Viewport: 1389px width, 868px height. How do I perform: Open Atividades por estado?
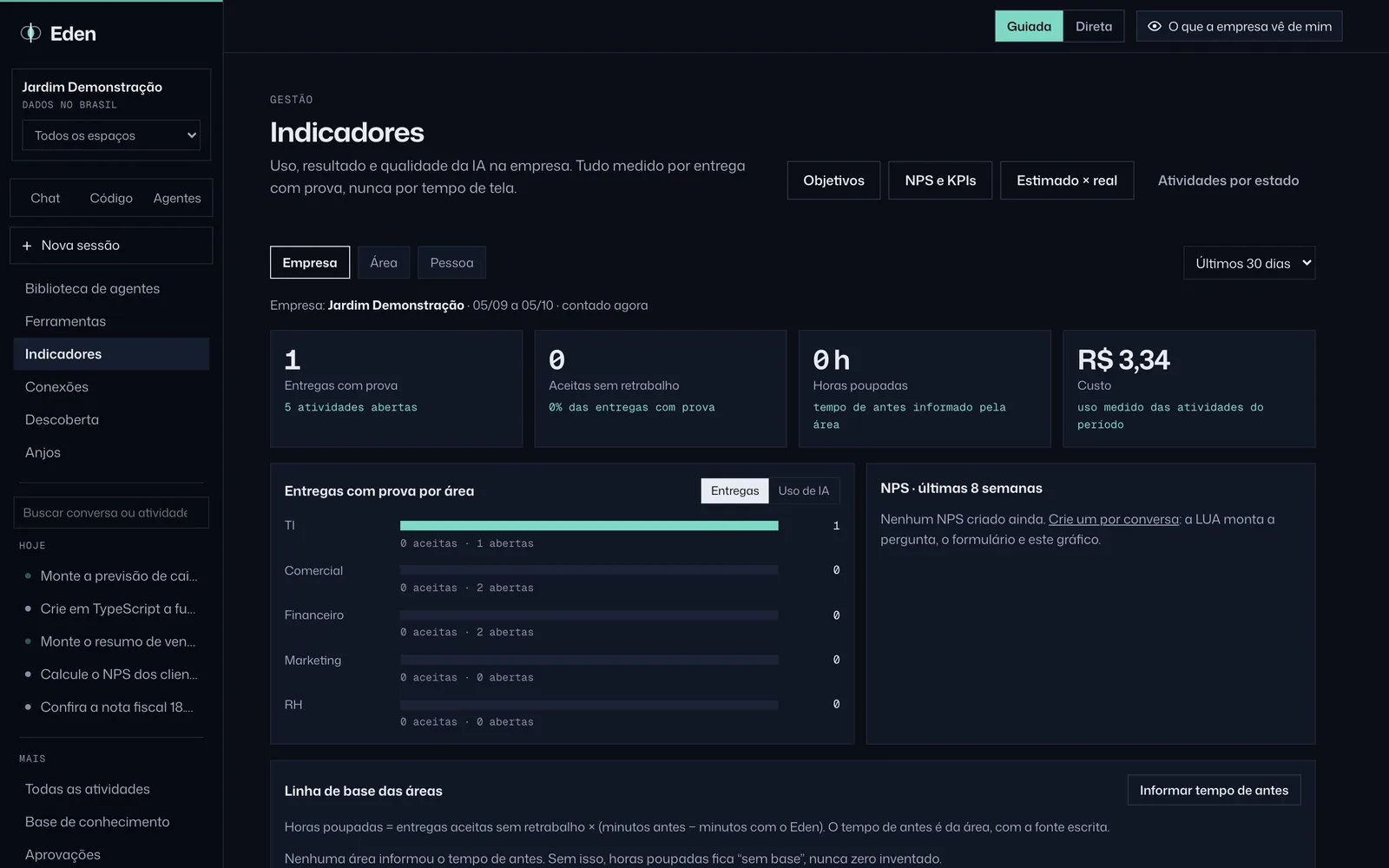[x=1228, y=181]
